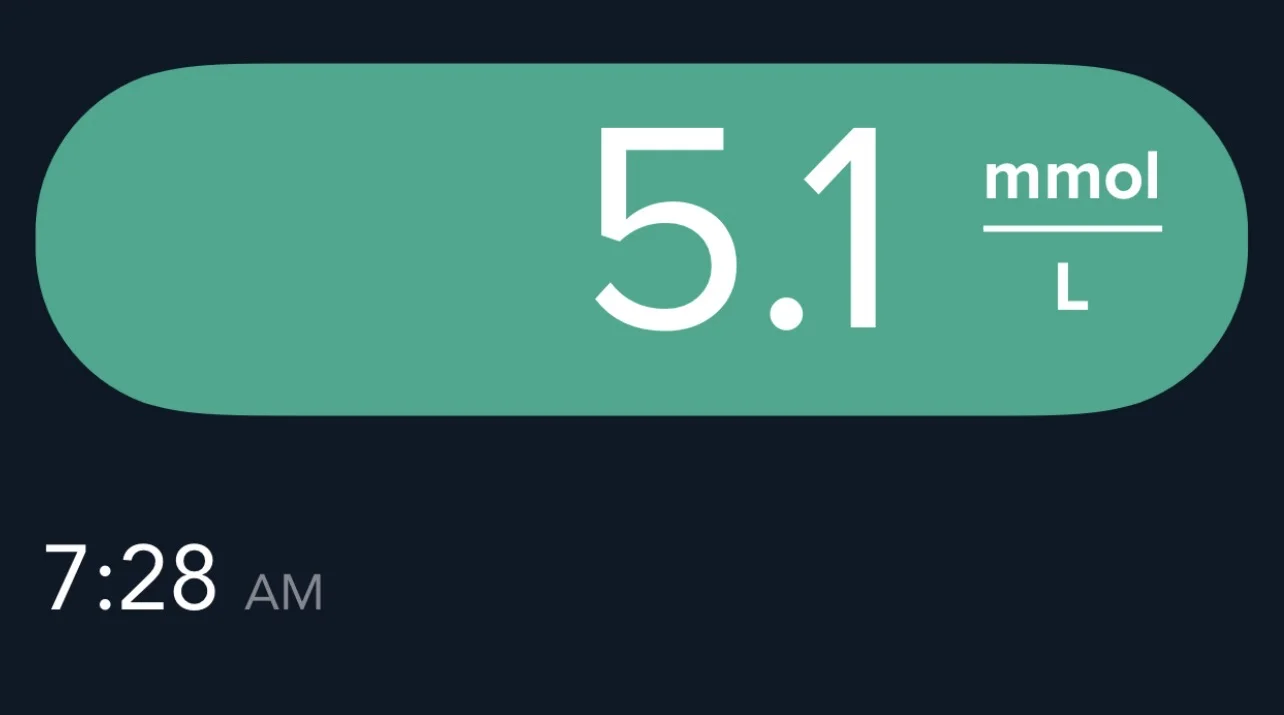The width and height of the screenshot is (1284, 715).
Task: Click the L unit denominator
Action: click(x=1071, y=288)
